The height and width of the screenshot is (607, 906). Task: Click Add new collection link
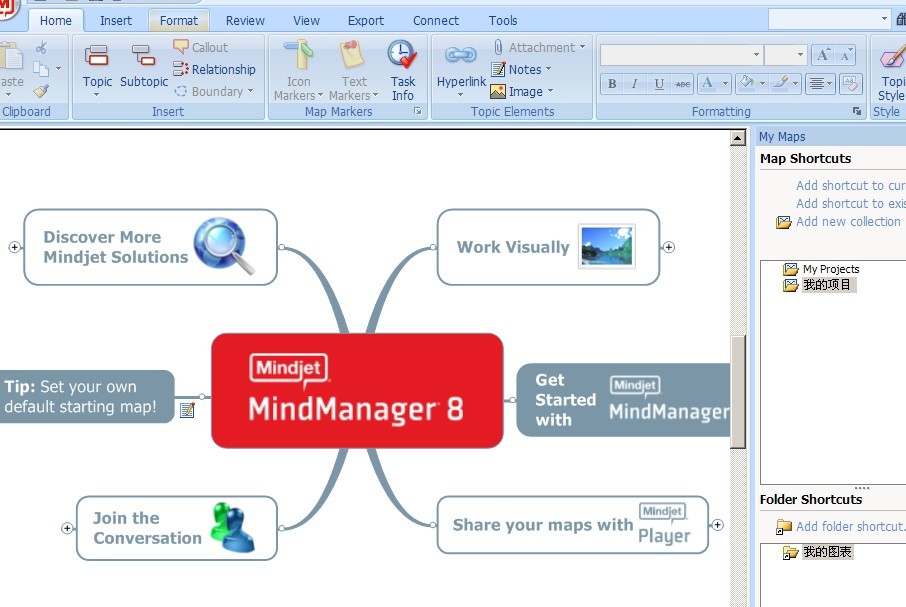tap(848, 221)
